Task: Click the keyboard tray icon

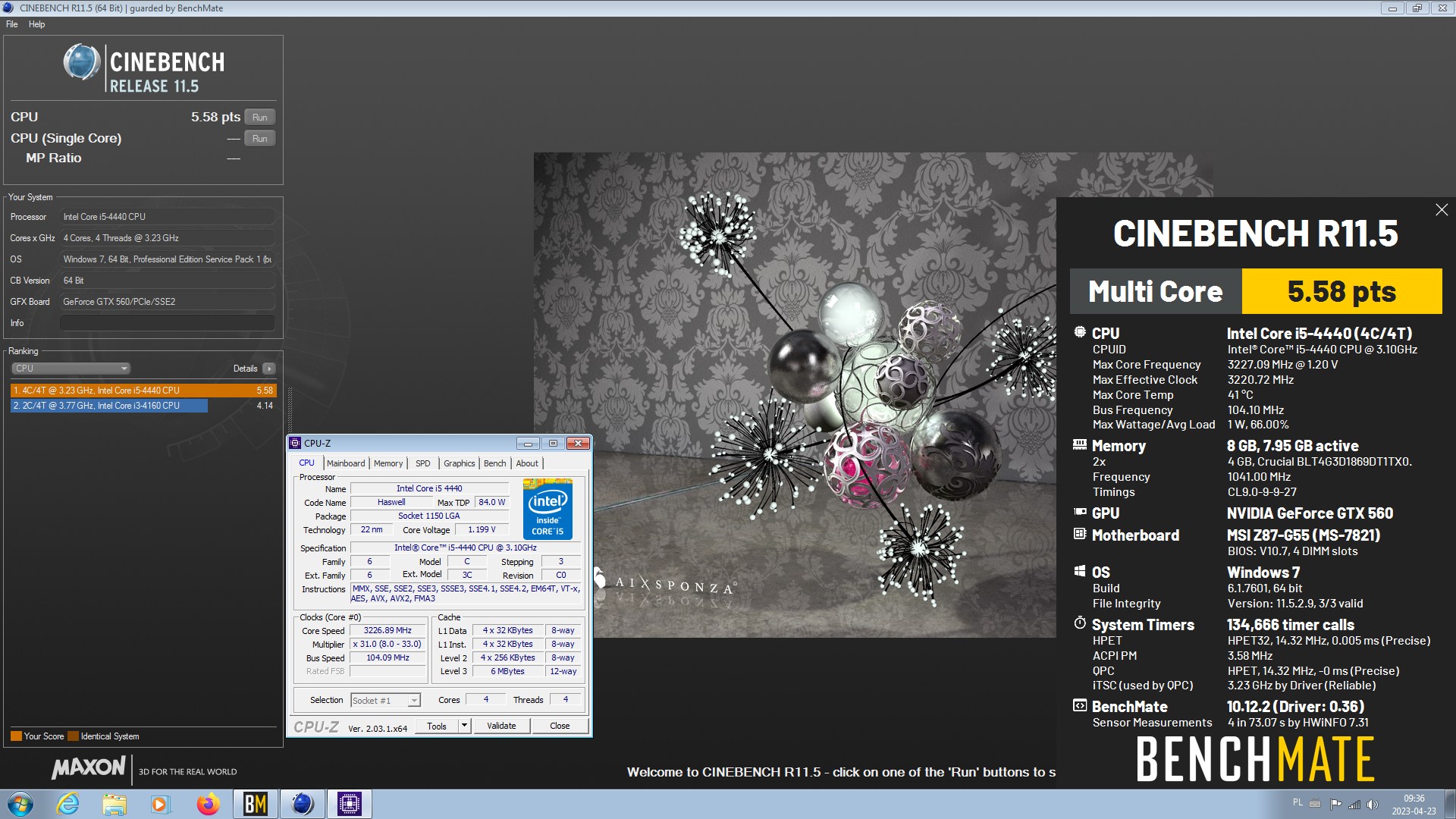Action: point(1315,804)
